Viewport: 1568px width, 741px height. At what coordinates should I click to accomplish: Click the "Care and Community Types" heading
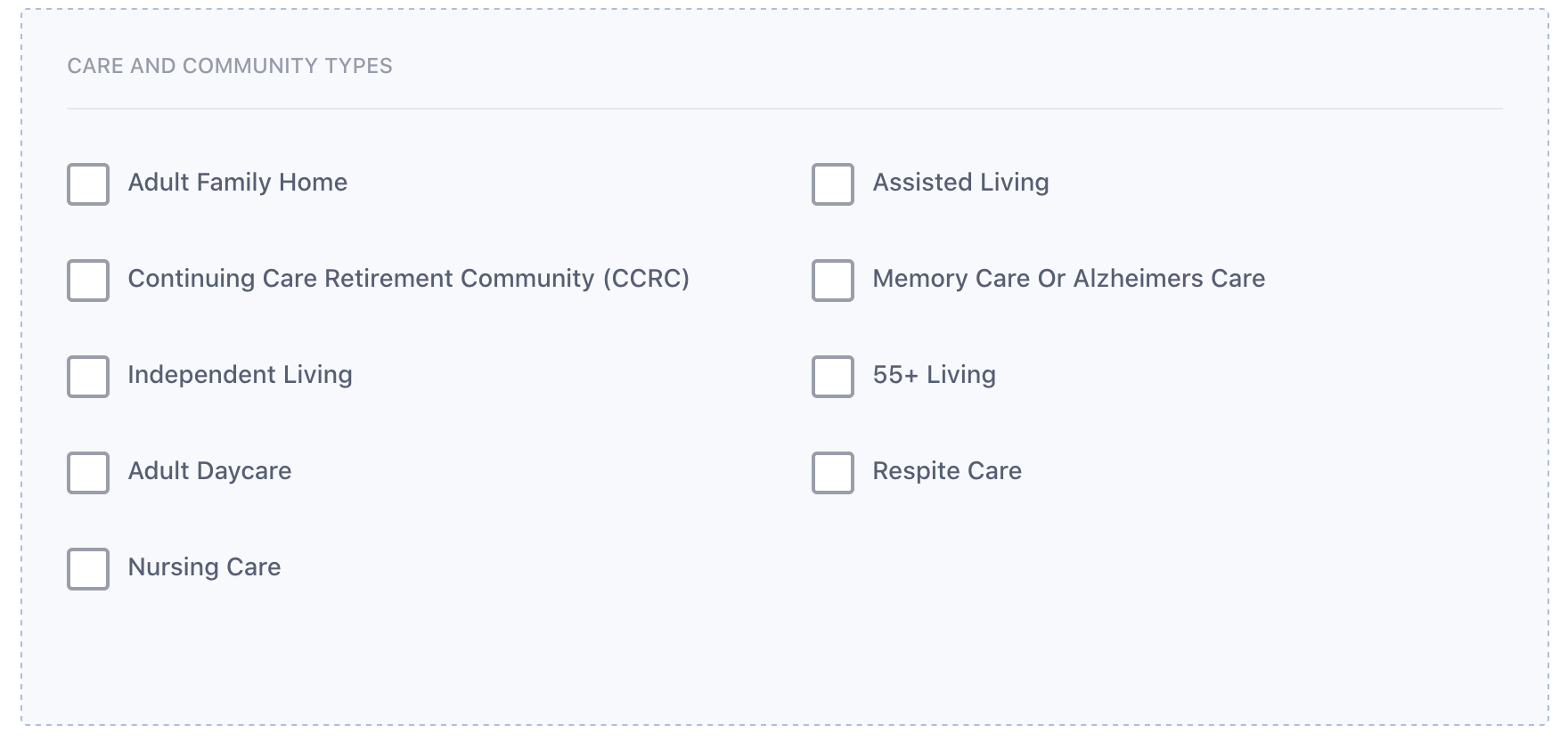click(x=230, y=66)
